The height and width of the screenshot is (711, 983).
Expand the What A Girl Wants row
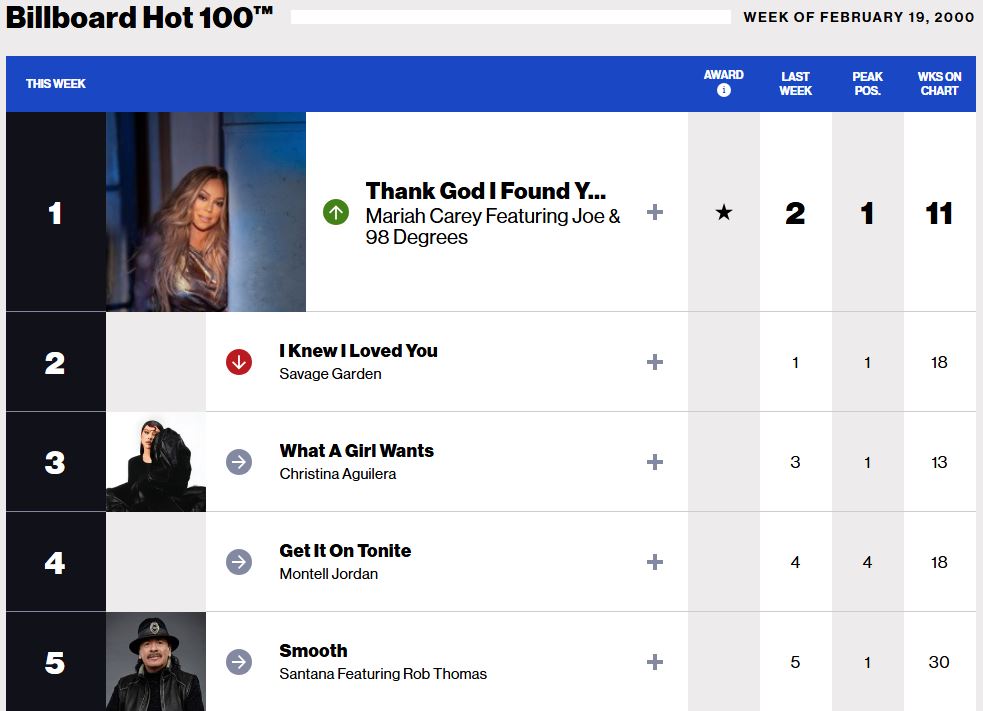click(x=655, y=462)
